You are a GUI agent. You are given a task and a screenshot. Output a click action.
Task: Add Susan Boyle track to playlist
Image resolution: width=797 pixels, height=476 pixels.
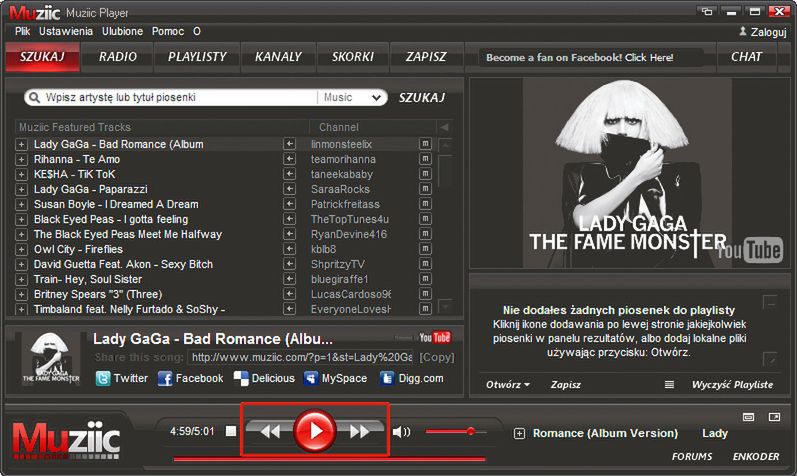pos(21,204)
